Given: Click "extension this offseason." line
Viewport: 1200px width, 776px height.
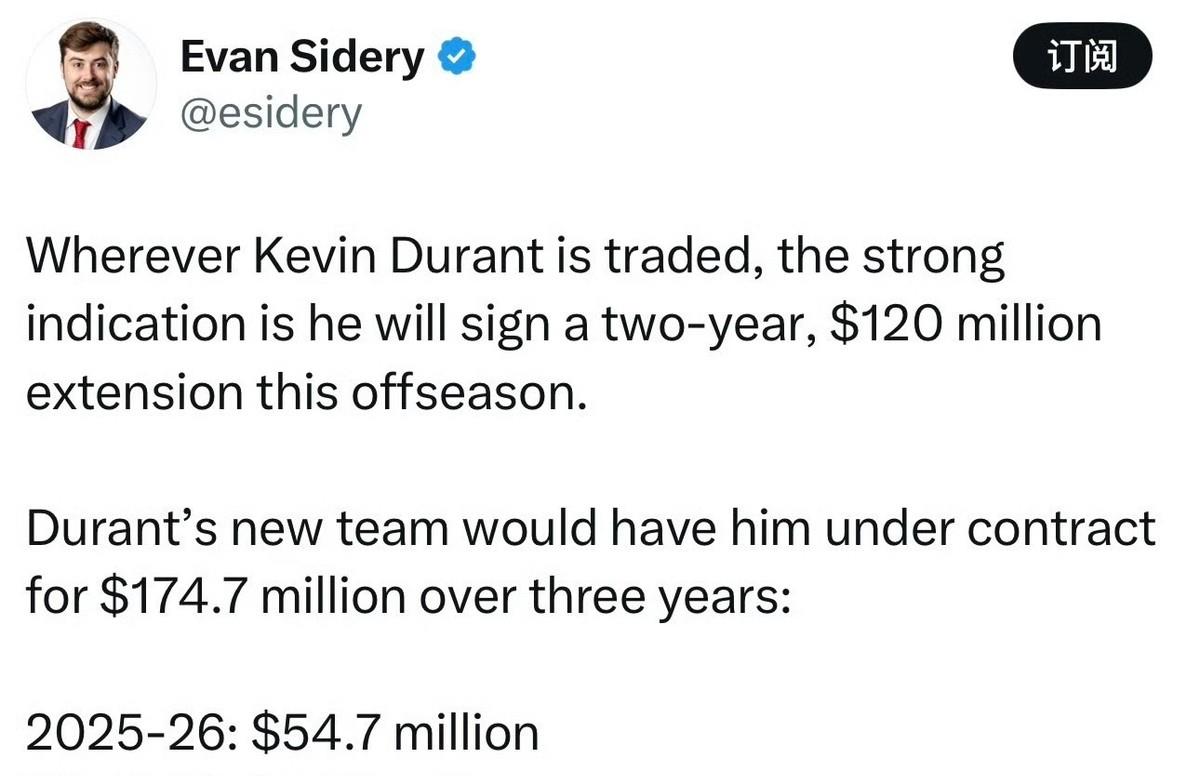Looking at the screenshot, I should point(304,392).
